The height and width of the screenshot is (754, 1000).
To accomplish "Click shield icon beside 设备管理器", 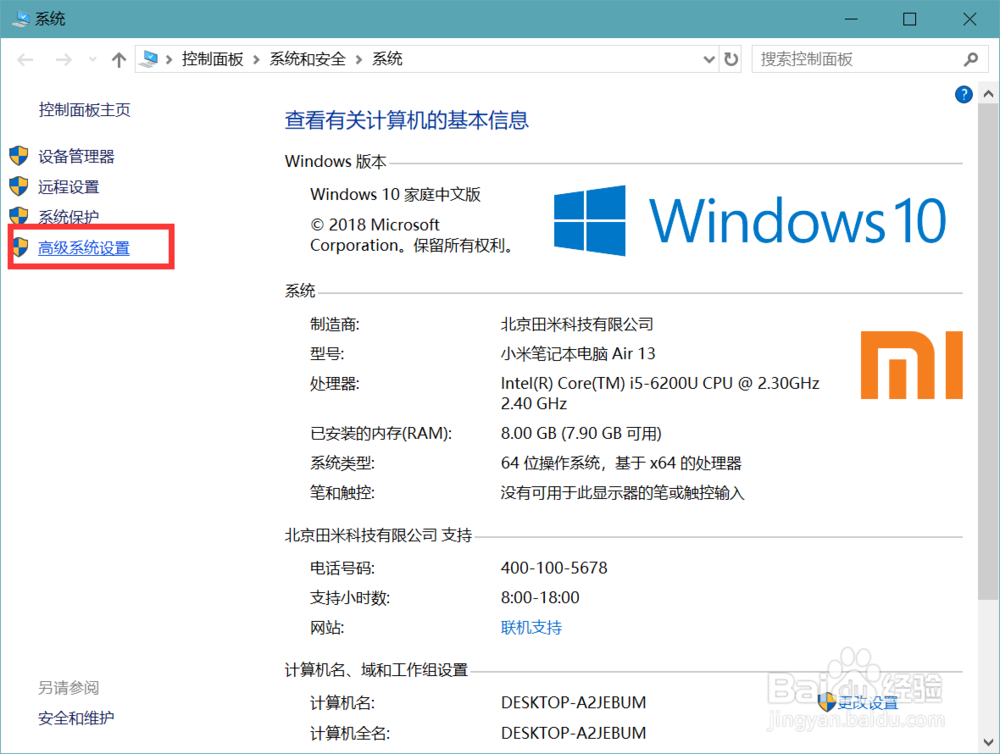I will pyautogui.click(x=19, y=156).
